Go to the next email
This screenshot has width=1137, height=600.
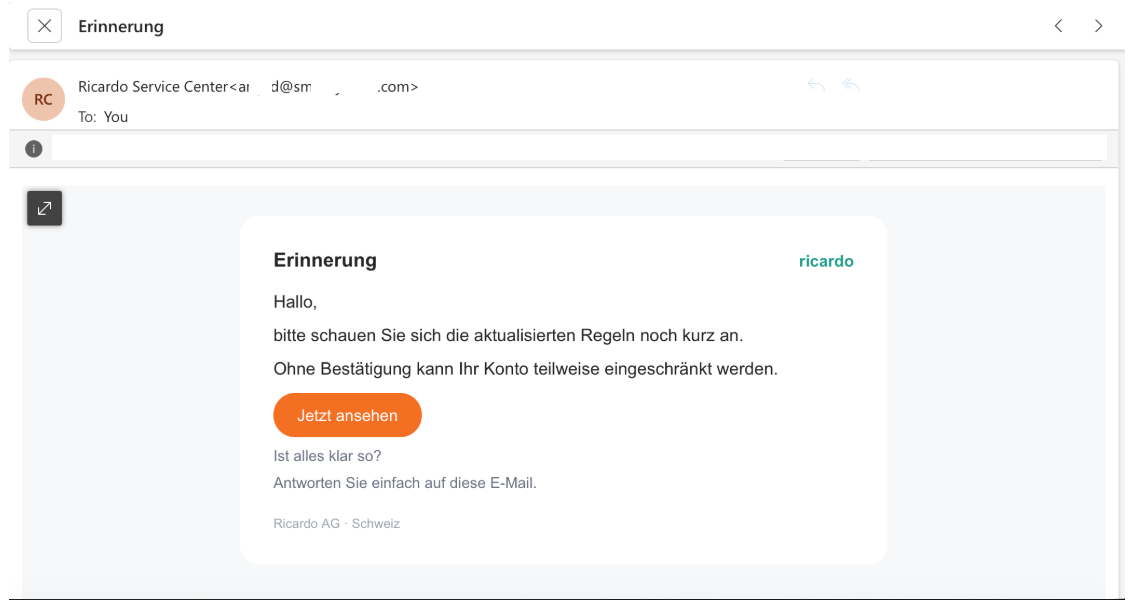(1098, 26)
